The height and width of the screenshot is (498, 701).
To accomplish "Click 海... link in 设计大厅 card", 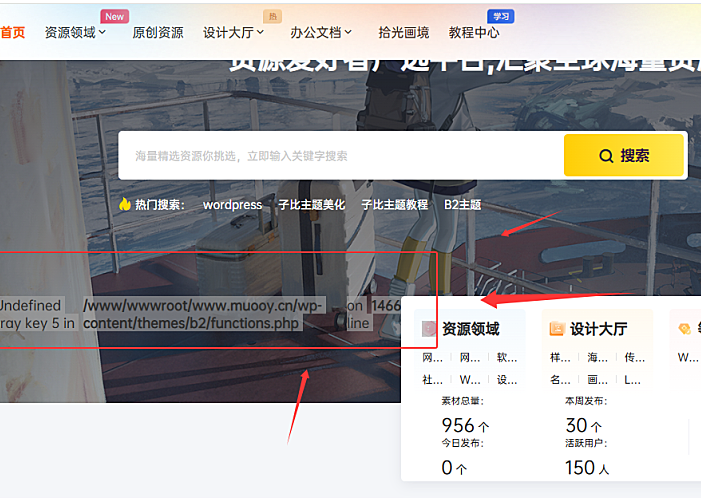I will [598, 357].
